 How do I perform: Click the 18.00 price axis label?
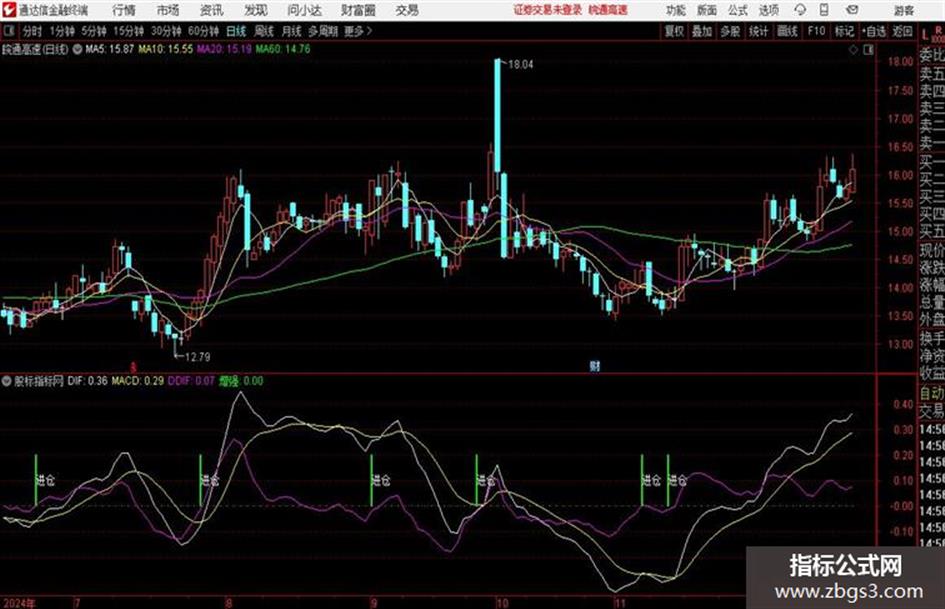900,62
